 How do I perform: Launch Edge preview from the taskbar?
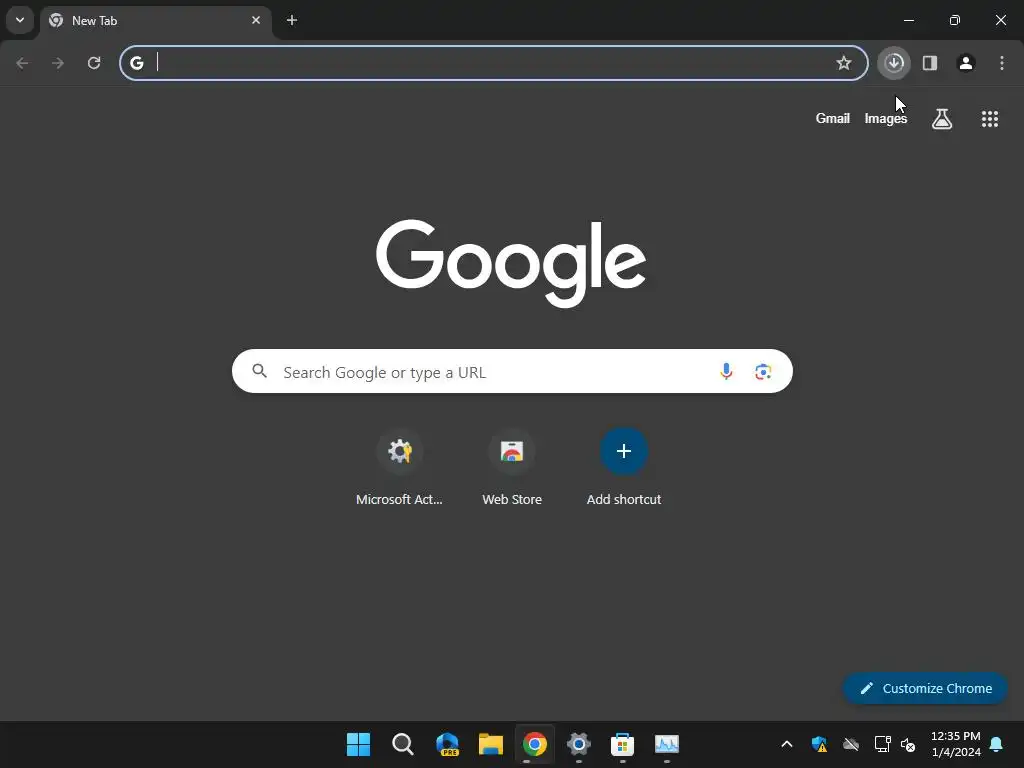[447, 744]
